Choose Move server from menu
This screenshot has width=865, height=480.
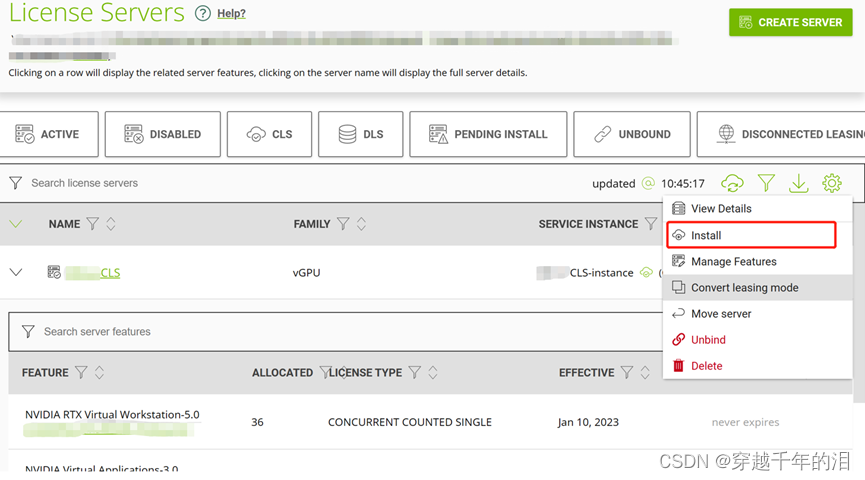pos(757,313)
